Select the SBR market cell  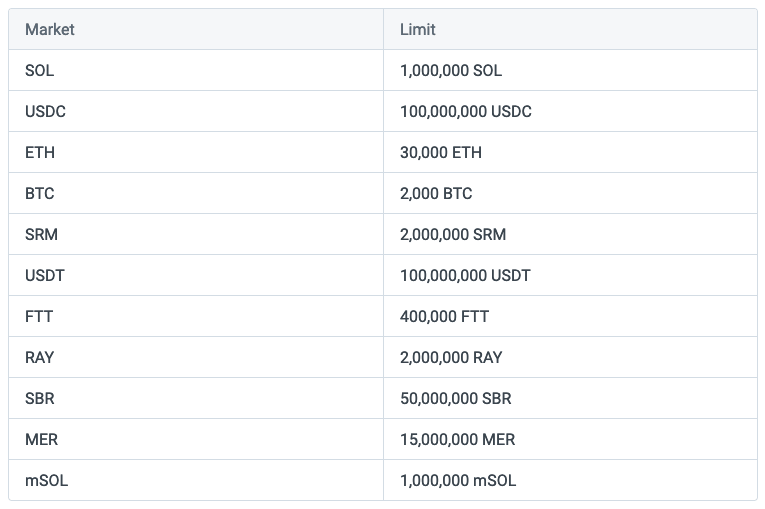pos(196,398)
